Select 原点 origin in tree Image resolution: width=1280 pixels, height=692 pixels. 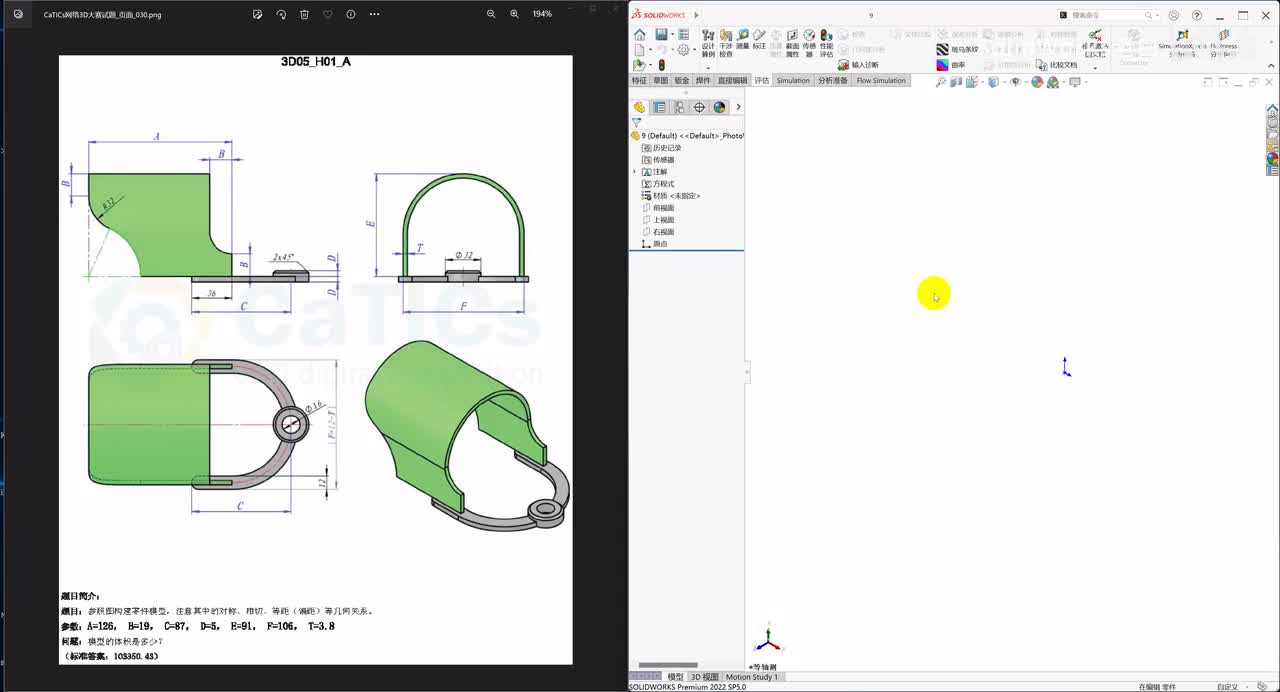(x=654, y=244)
